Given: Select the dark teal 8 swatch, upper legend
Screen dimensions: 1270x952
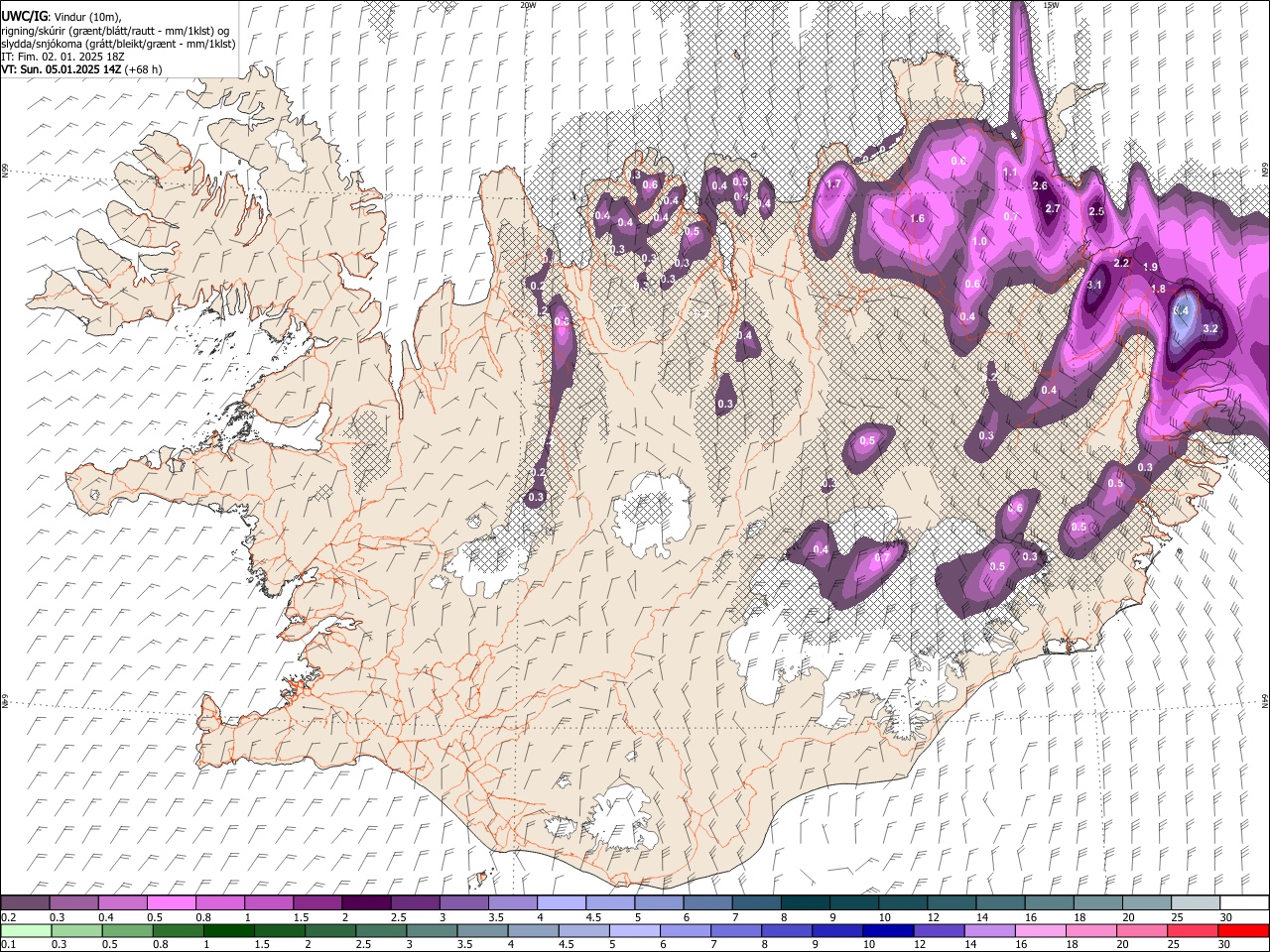Looking at the screenshot, I should 805,903.
